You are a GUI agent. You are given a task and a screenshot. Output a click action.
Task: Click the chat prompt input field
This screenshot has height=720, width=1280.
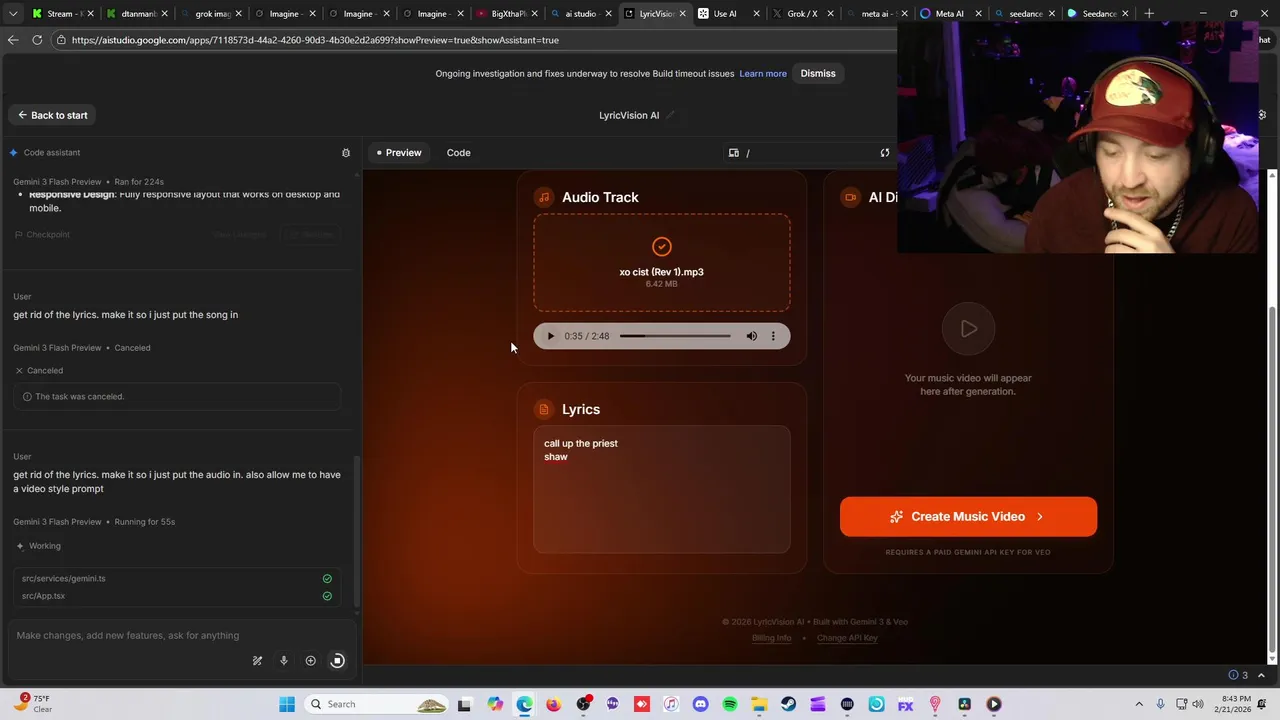(x=180, y=635)
